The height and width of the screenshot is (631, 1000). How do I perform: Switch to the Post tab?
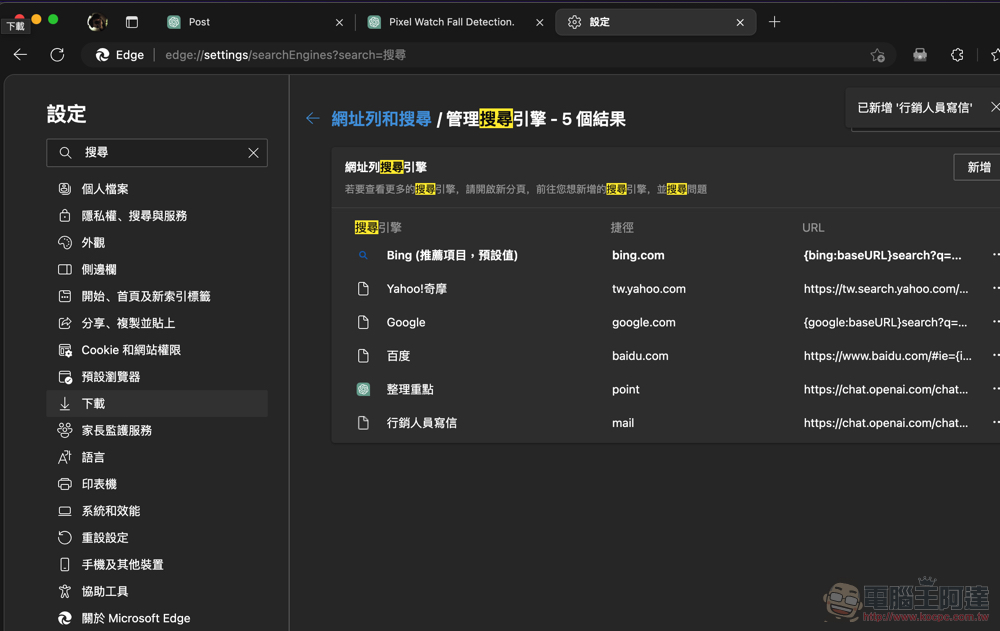(255, 22)
